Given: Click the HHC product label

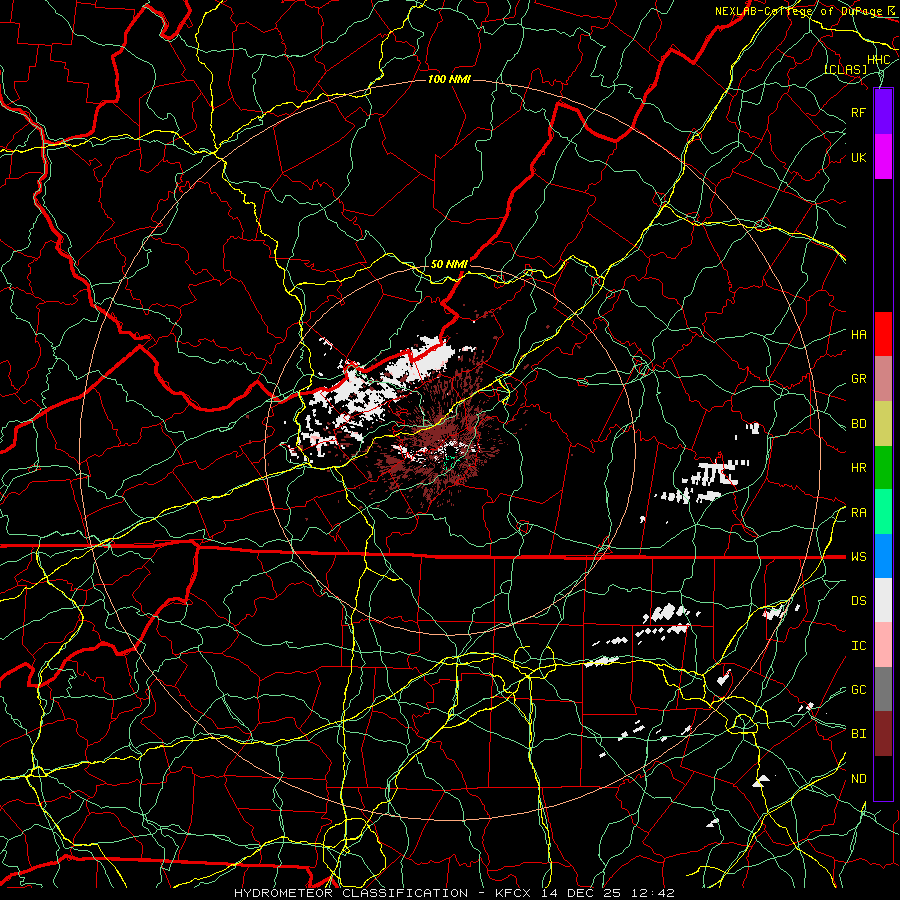Looking at the screenshot, I should point(878,60).
